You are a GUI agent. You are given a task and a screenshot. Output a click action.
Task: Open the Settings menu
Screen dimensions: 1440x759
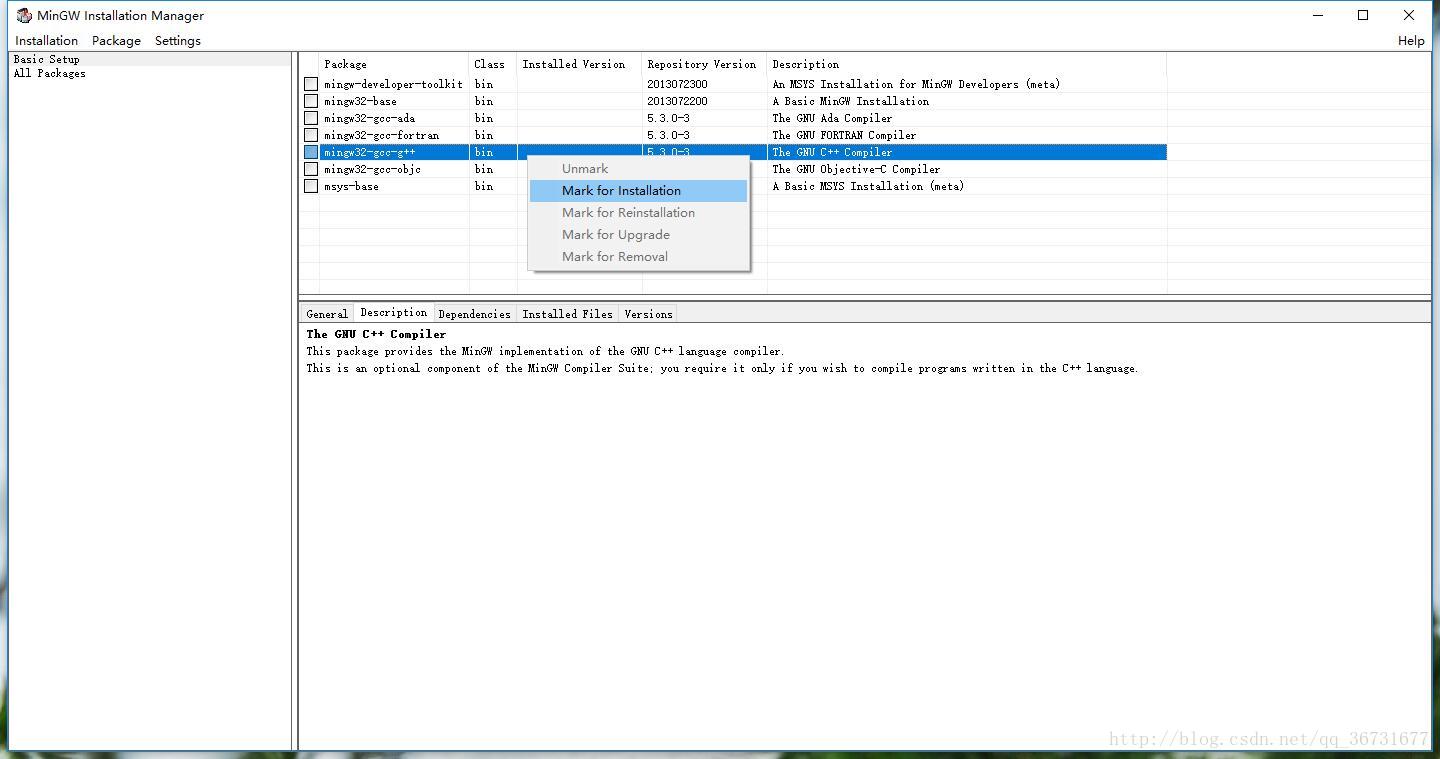point(178,40)
